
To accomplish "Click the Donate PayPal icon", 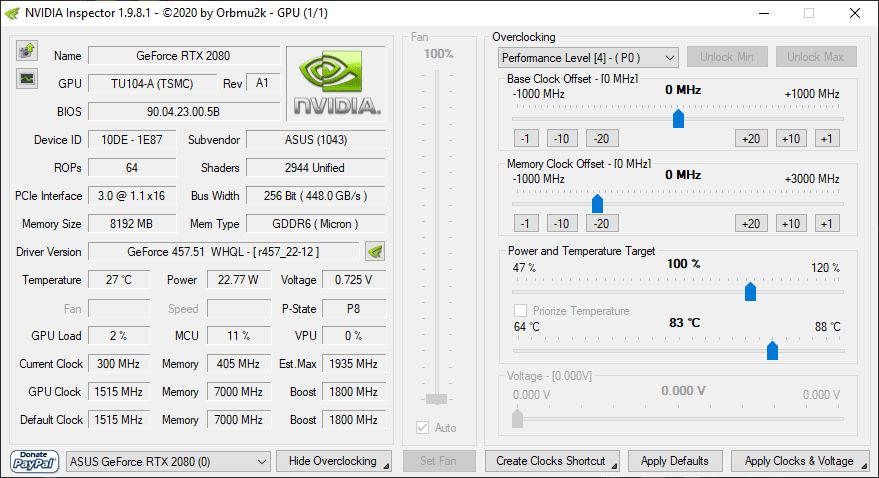I will tap(34, 462).
